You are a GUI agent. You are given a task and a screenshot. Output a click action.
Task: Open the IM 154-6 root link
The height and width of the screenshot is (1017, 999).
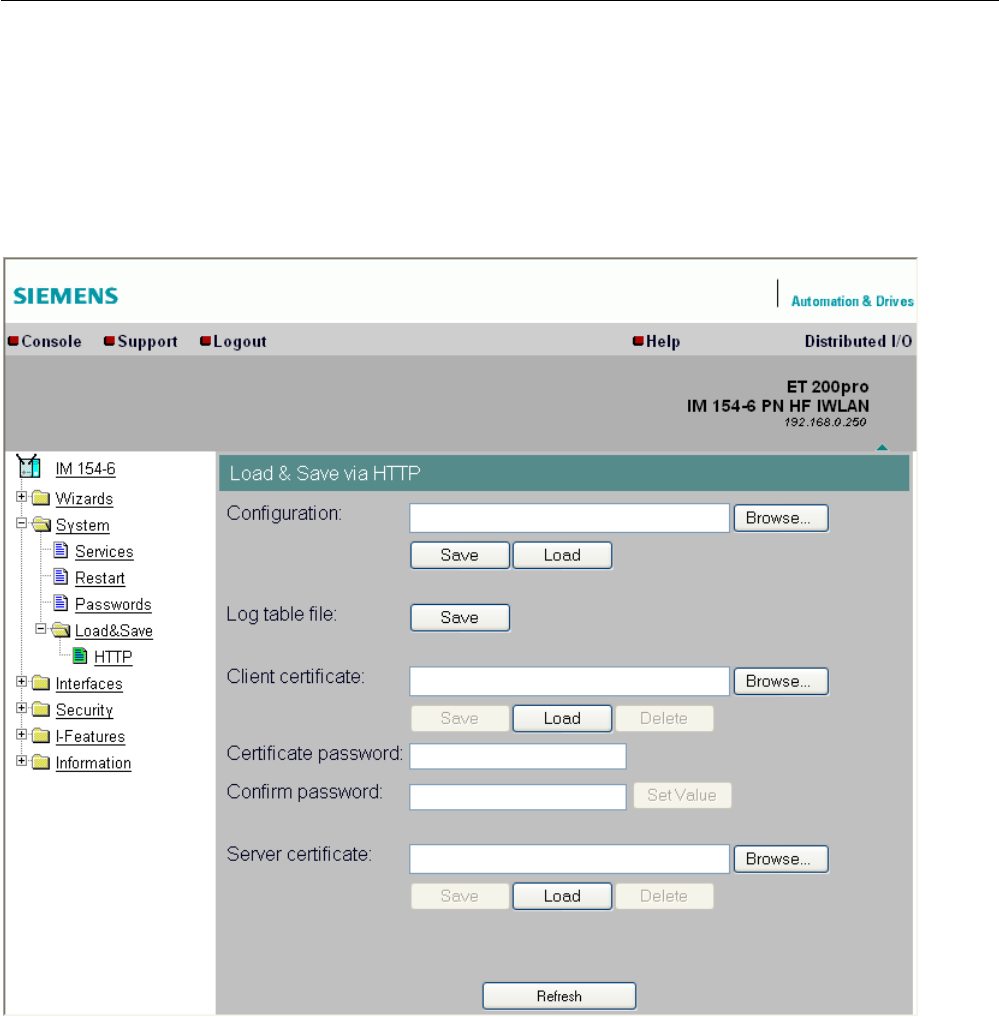(x=86, y=468)
